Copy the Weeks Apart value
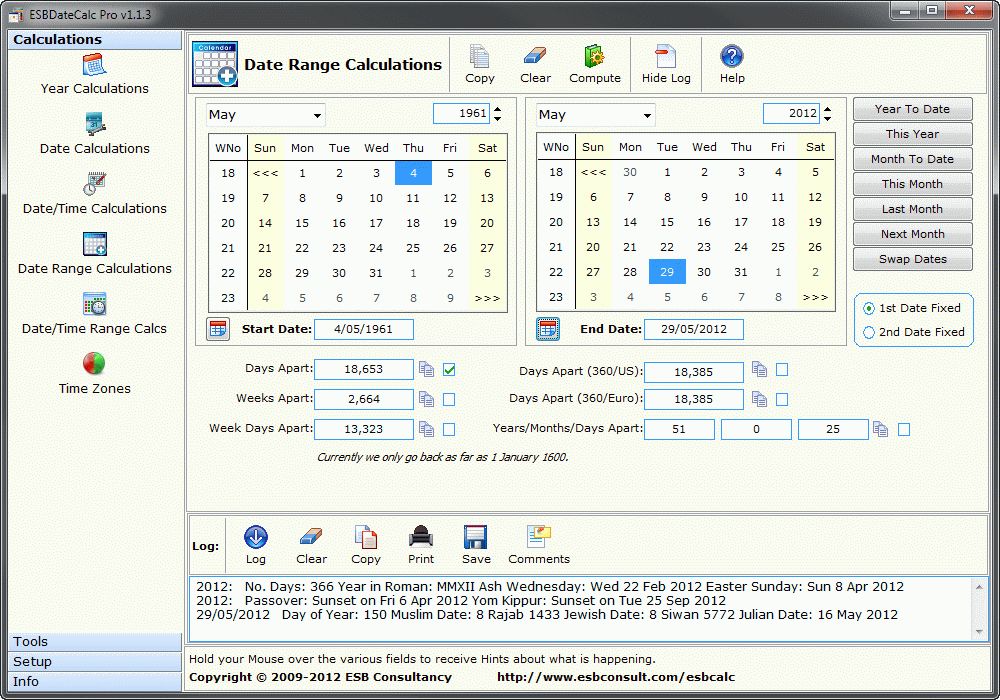 427,400
